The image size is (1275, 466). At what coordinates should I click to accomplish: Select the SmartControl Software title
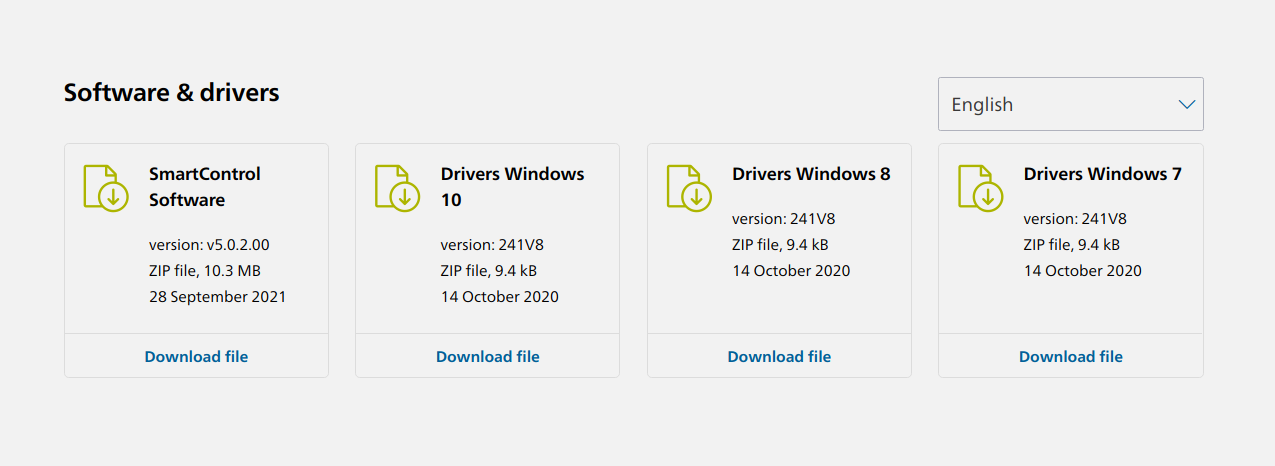pyautogui.click(x=205, y=187)
